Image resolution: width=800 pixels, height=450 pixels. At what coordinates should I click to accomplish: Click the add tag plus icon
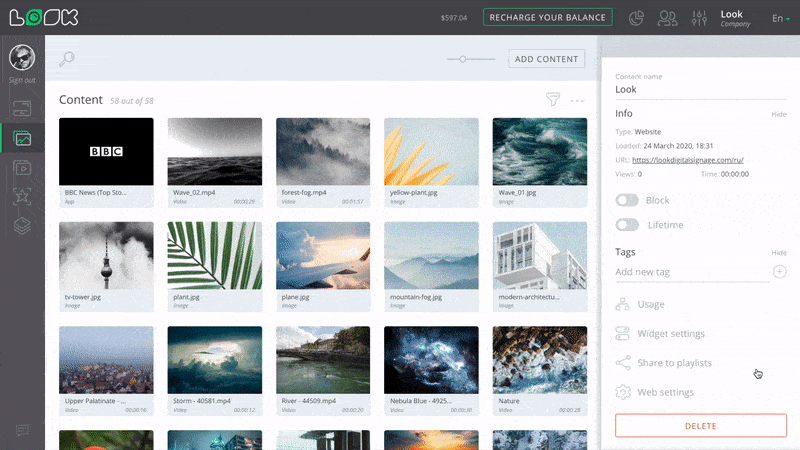[779, 272]
